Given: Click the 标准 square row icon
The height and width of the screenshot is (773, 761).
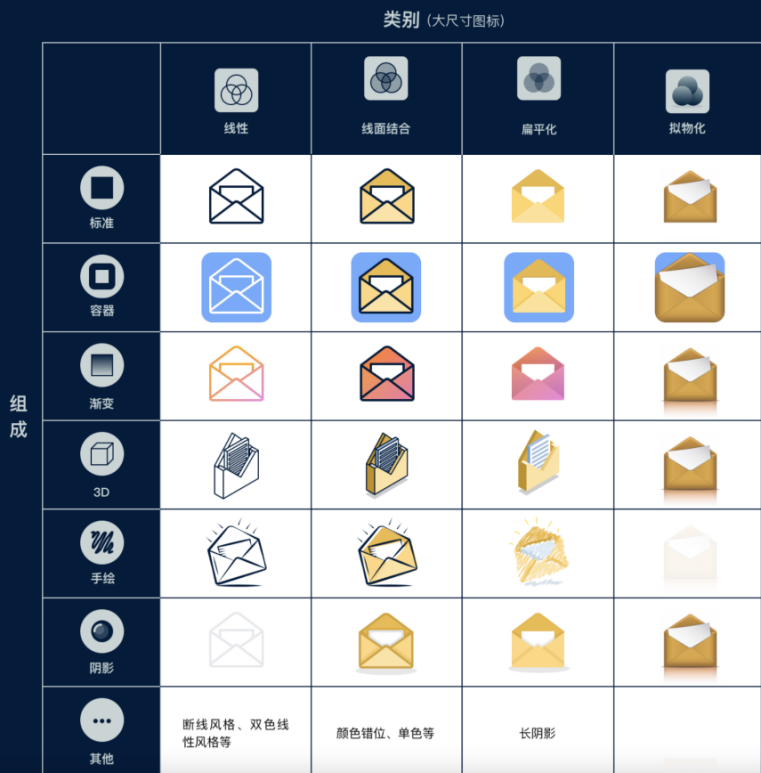Looking at the screenshot, I should click(x=102, y=188).
